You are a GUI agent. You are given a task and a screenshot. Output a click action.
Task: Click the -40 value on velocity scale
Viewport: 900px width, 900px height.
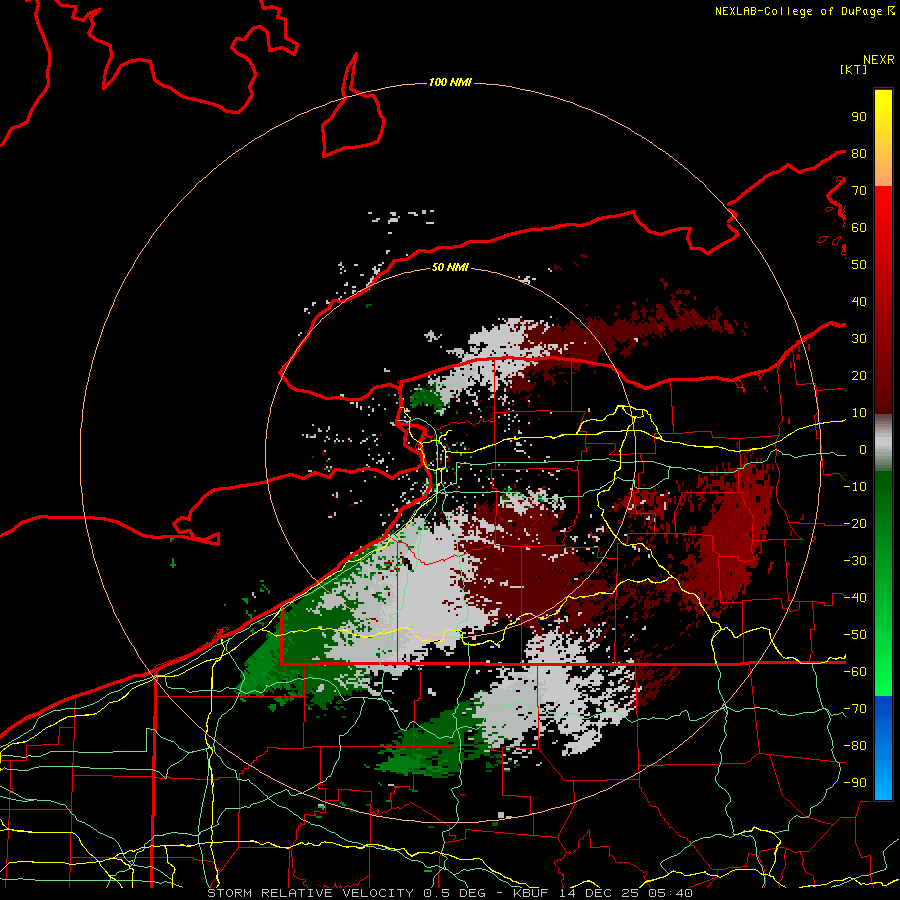[x=855, y=598]
